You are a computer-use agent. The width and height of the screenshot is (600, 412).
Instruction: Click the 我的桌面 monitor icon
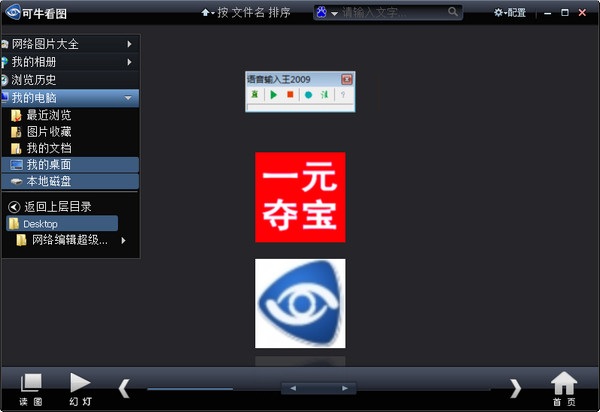(16, 165)
